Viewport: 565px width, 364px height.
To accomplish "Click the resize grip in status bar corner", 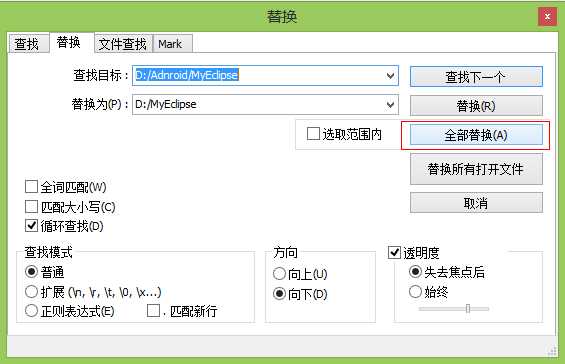I will [x=552, y=351].
